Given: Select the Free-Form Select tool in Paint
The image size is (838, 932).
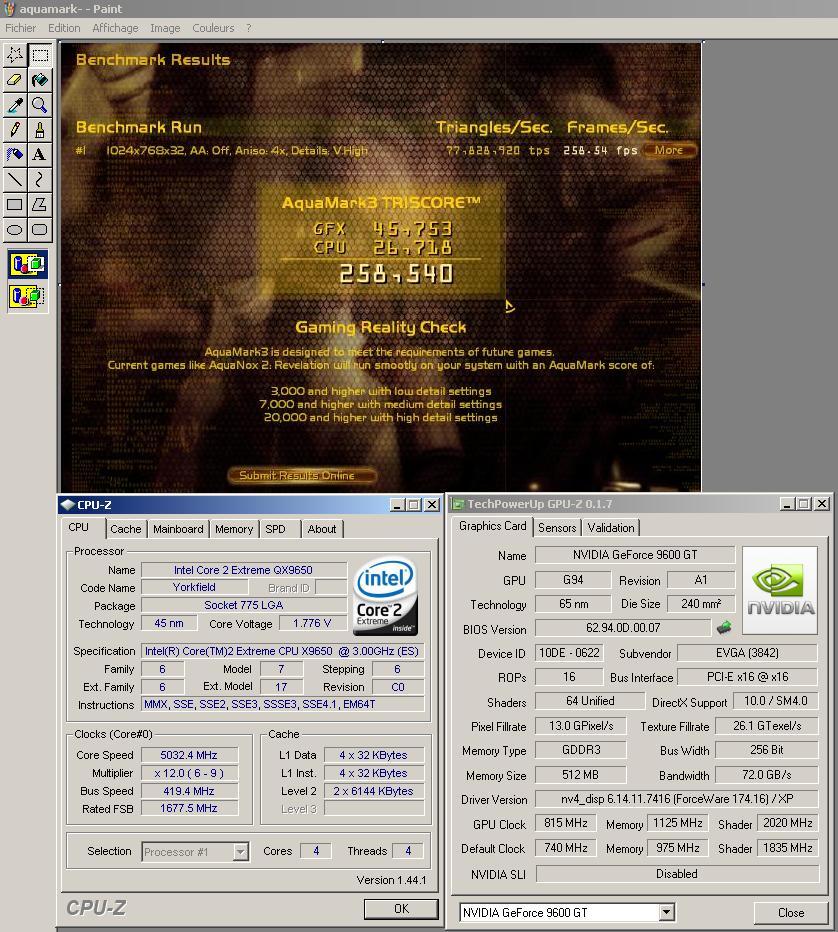Looking at the screenshot, I should click(x=15, y=55).
